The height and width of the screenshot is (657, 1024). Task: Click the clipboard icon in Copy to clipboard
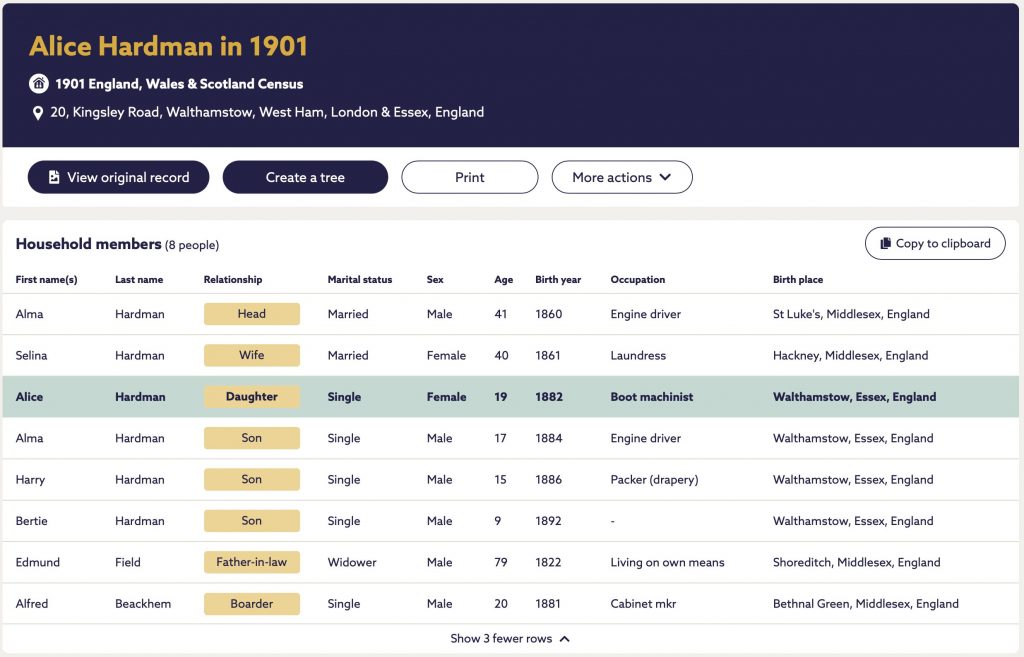[x=886, y=243]
